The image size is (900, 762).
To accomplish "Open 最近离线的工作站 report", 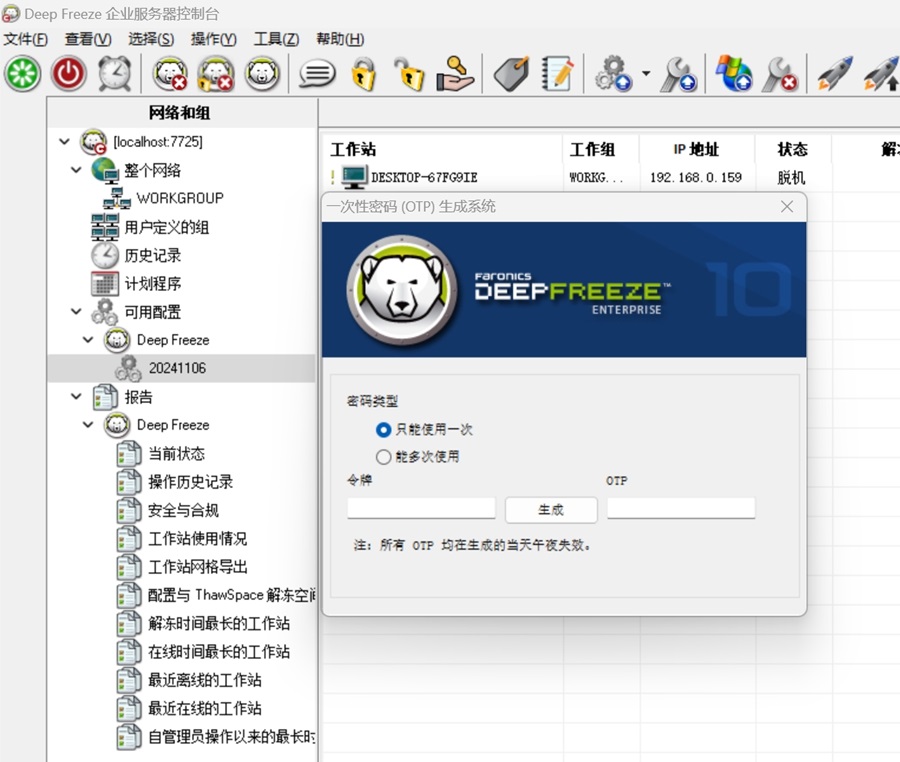I will coord(204,680).
